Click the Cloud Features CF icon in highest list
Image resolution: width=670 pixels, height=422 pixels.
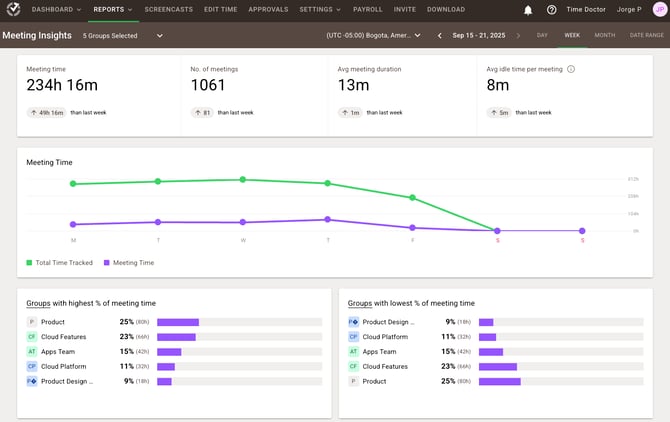[32, 337]
